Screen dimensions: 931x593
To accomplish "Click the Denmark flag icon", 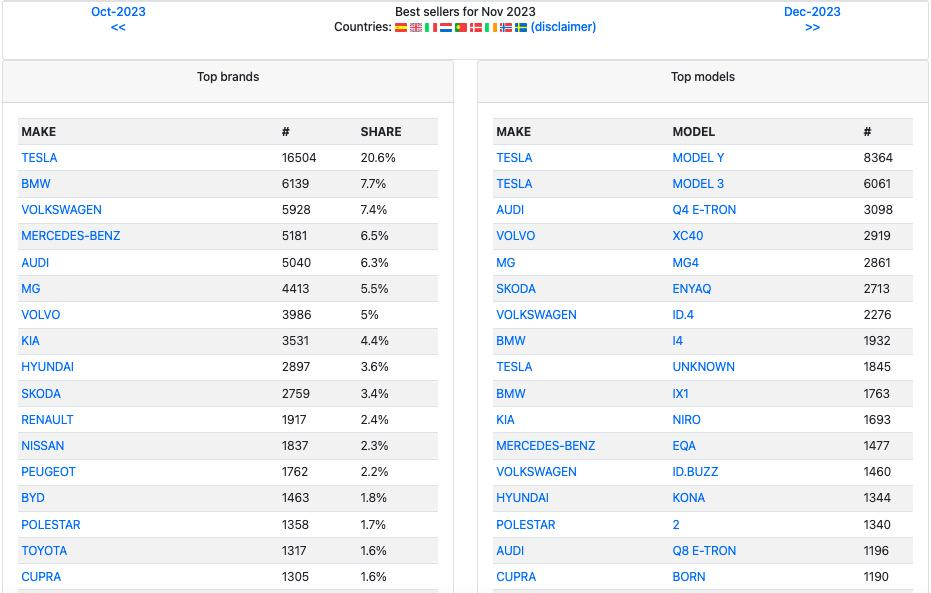I will tap(476, 28).
